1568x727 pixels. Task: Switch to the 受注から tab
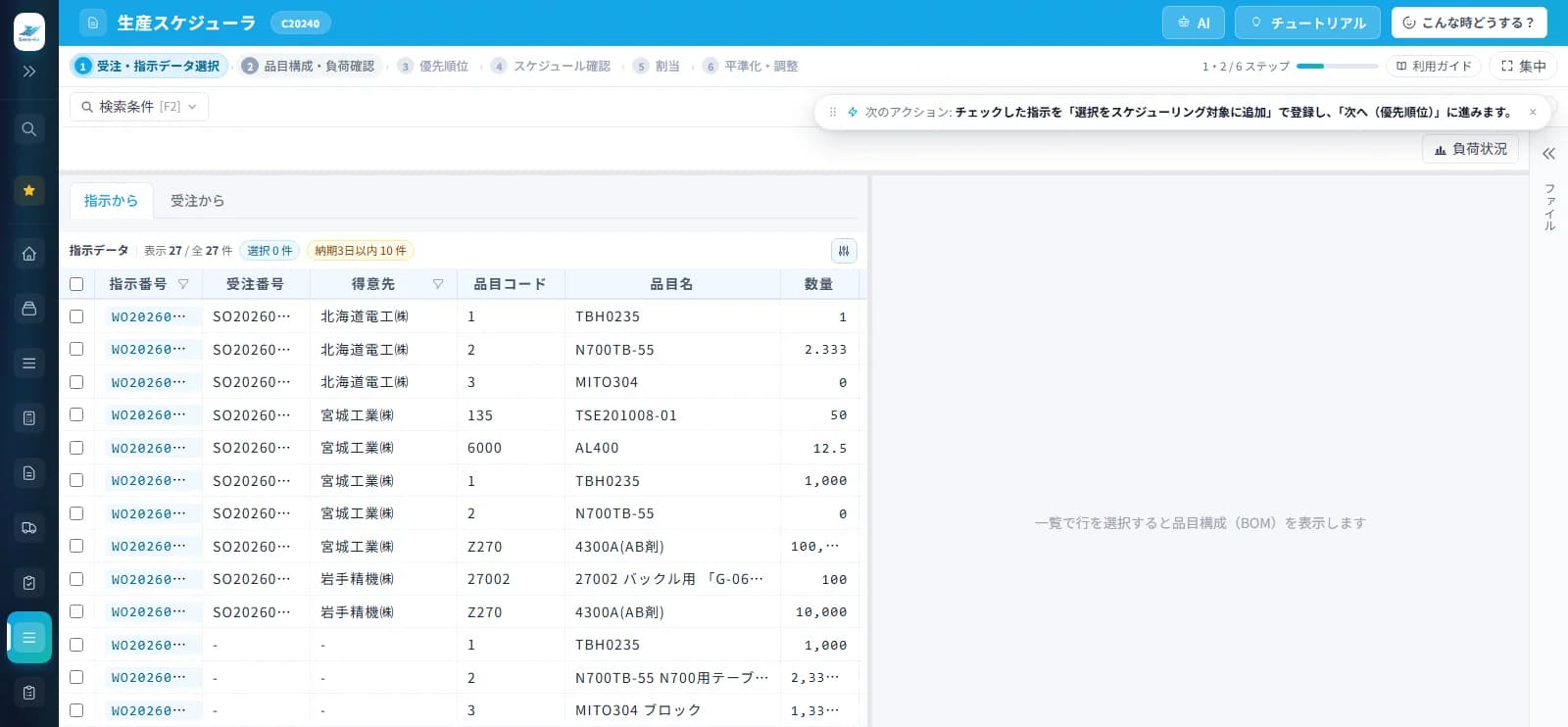tap(197, 200)
